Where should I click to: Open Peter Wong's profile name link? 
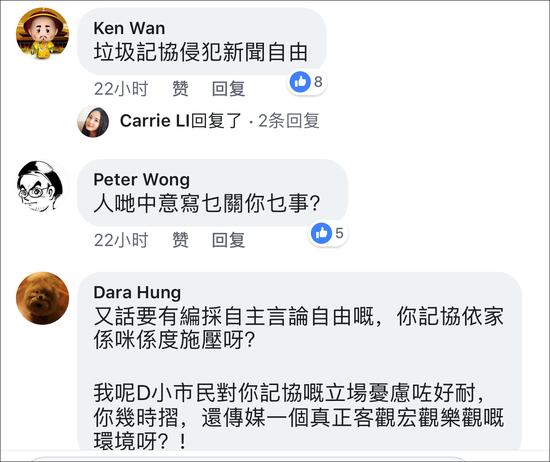pyautogui.click(x=141, y=180)
